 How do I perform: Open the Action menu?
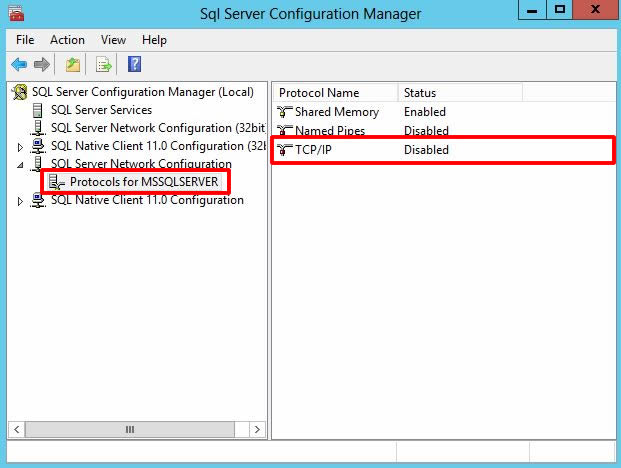67,40
